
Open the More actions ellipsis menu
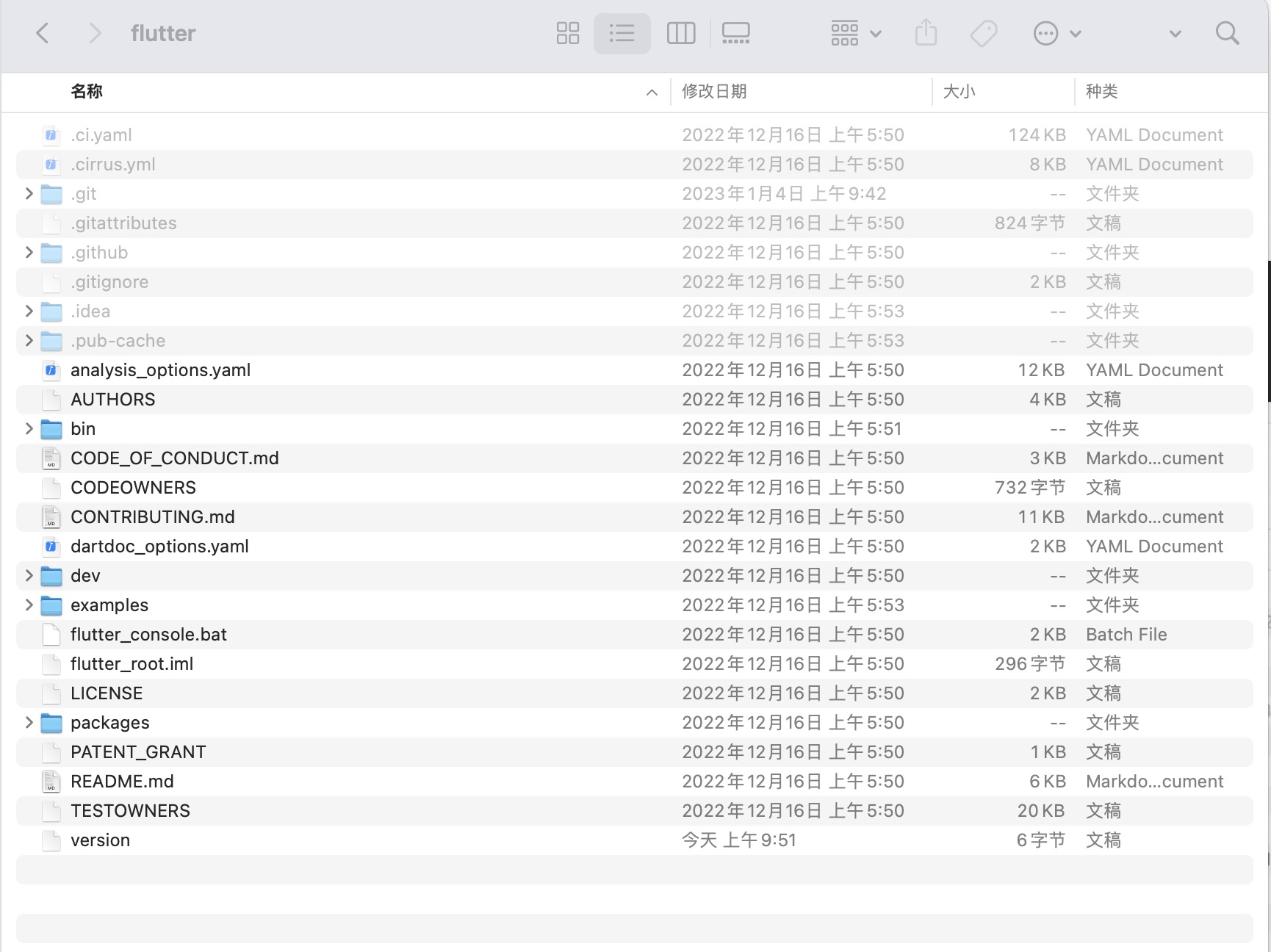(1056, 33)
